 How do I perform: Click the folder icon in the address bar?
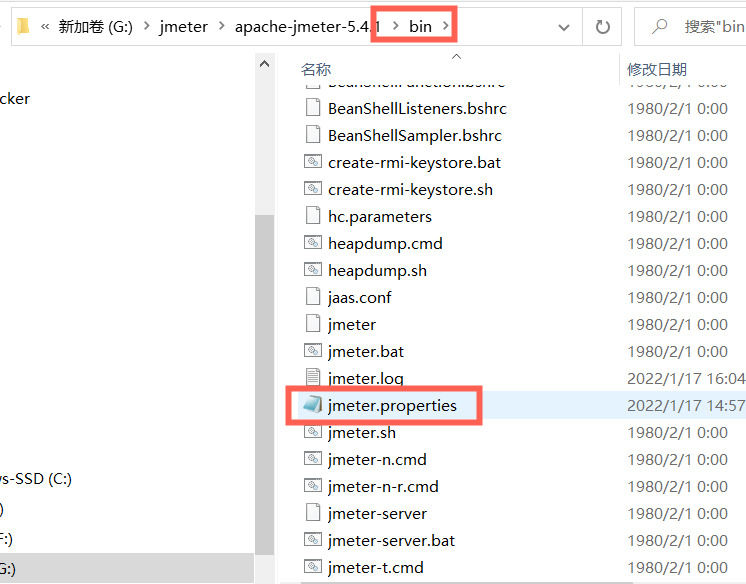(x=22, y=26)
